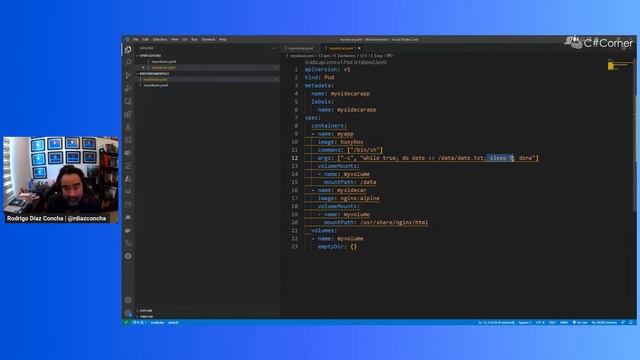Click the notifications bell in status bar
The image size is (640, 360).
pyautogui.click(x=631, y=322)
